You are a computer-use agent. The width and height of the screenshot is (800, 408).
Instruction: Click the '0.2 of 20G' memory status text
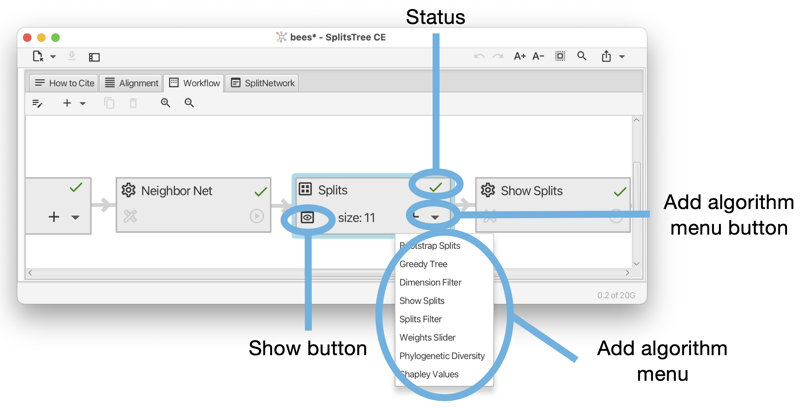[616, 295]
